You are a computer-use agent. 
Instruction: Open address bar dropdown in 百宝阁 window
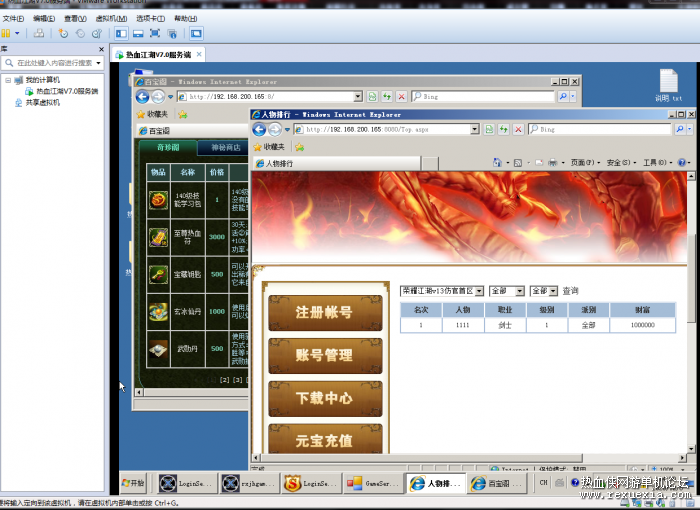click(x=358, y=96)
